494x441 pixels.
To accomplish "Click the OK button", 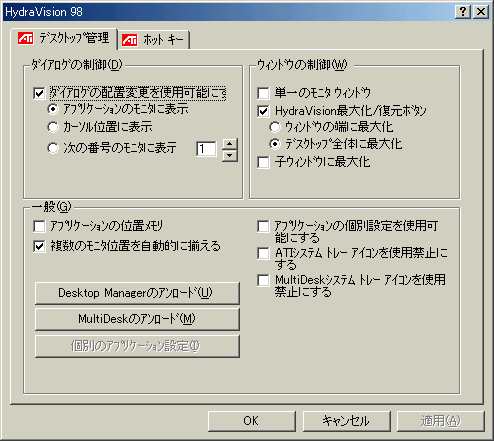I will 252,421.
